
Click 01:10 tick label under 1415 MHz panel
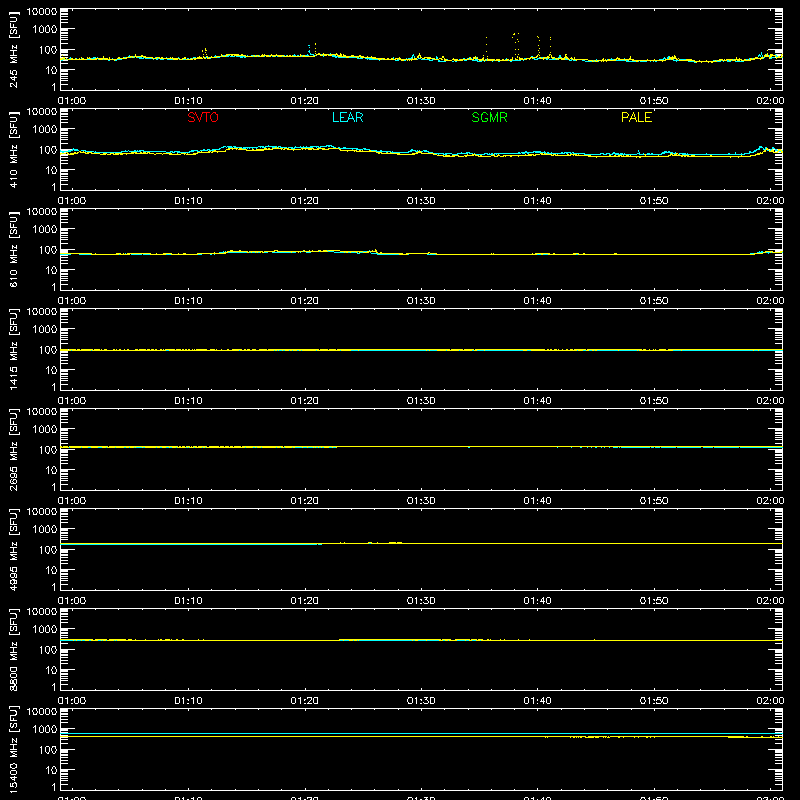[188, 401]
